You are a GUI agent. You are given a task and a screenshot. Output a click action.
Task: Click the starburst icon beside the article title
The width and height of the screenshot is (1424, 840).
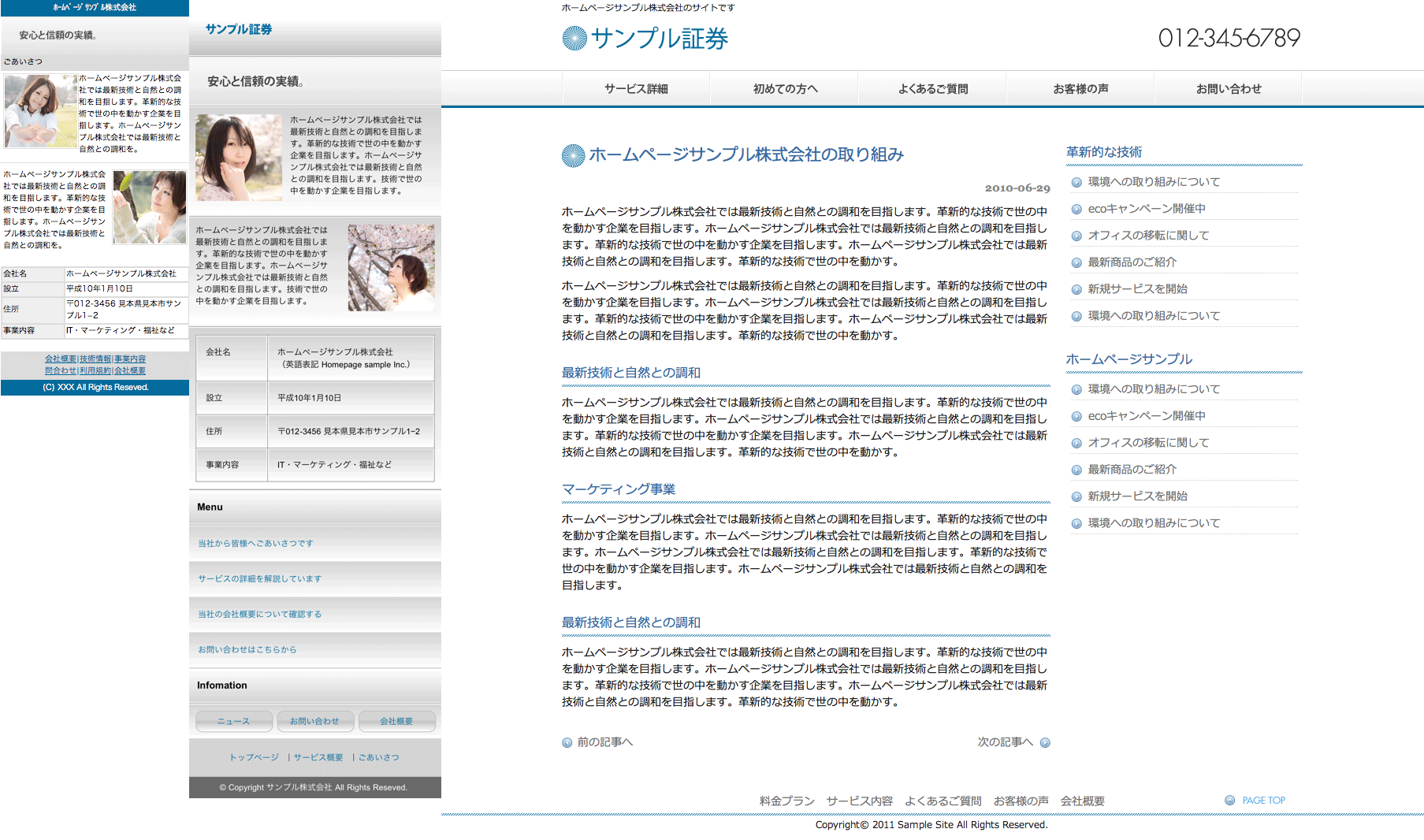pyautogui.click(x=573, y=155)
